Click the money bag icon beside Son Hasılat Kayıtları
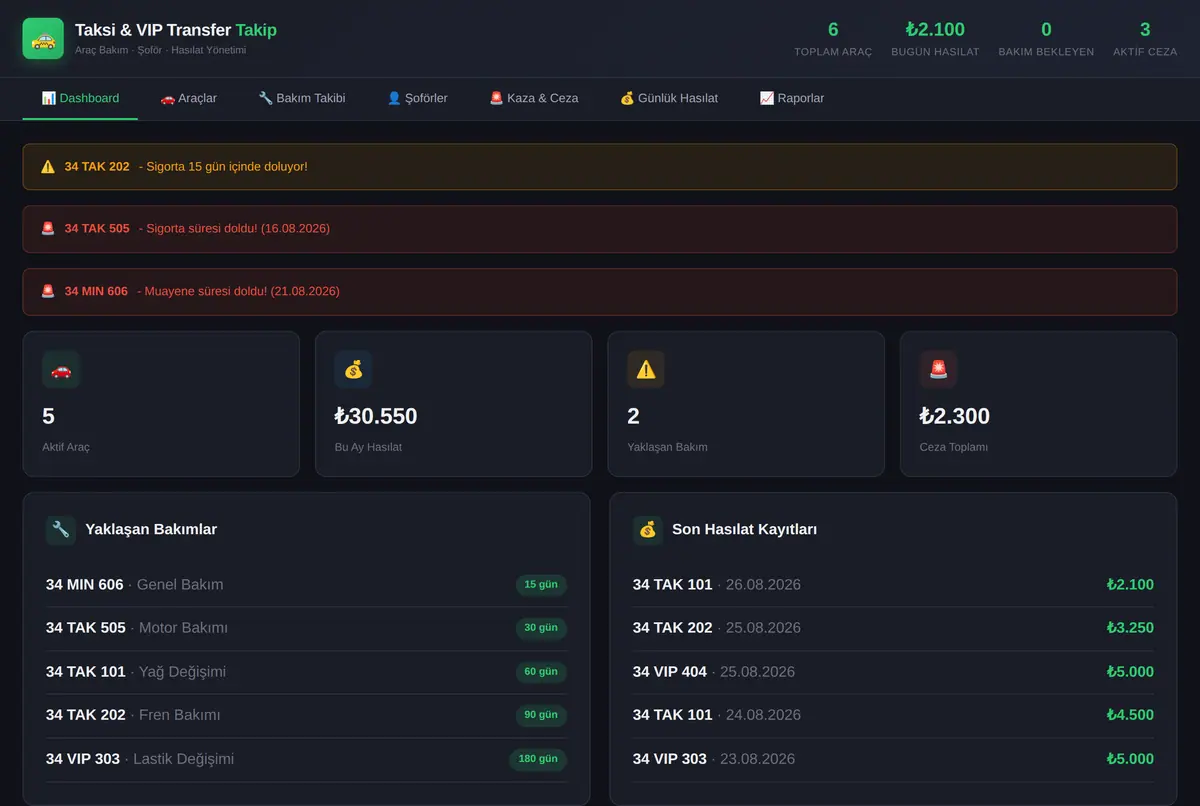This screenshot has width=1200, height=806. (648, 530)
